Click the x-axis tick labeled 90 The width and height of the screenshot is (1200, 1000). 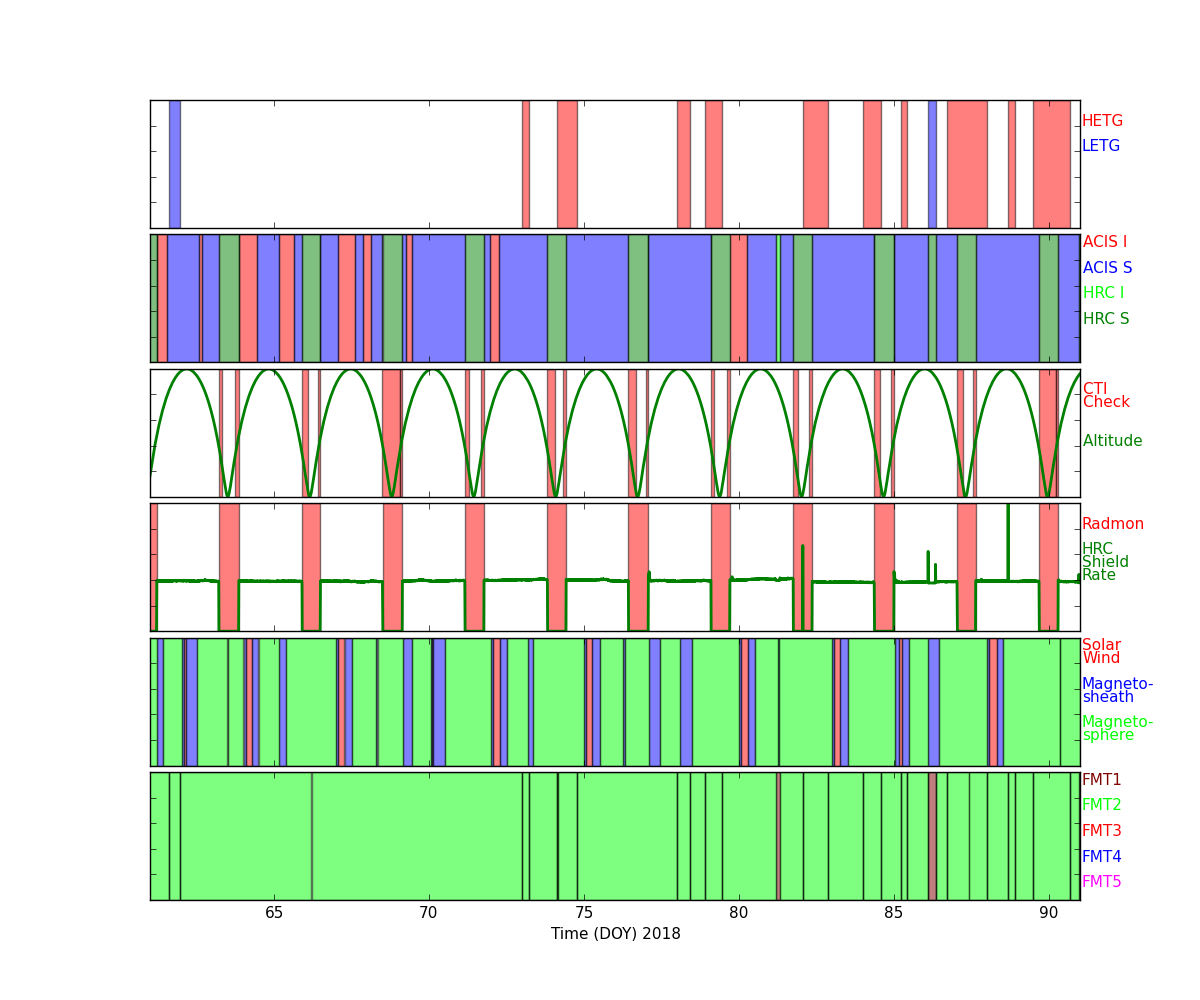point(1048,914)
